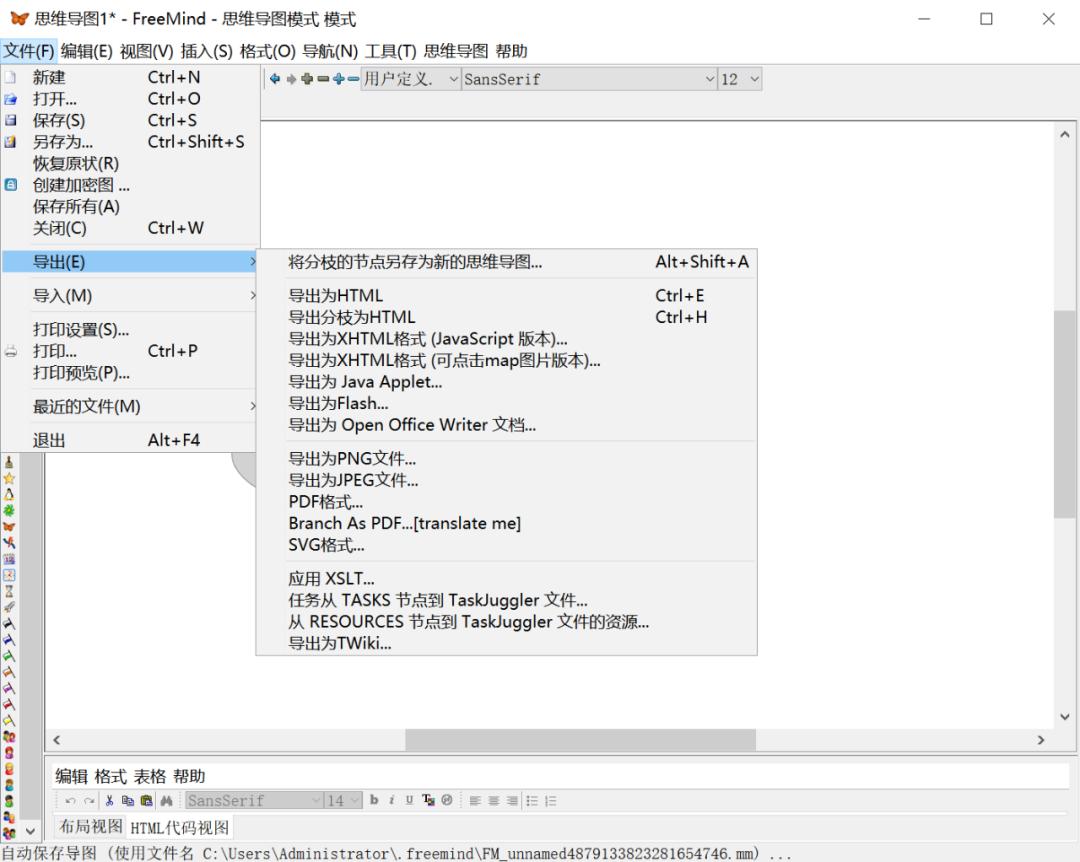This screenshot has height=862, width=1080.
Task: Switch to the HTML代码视图 tab
Action: pos(180,827)
